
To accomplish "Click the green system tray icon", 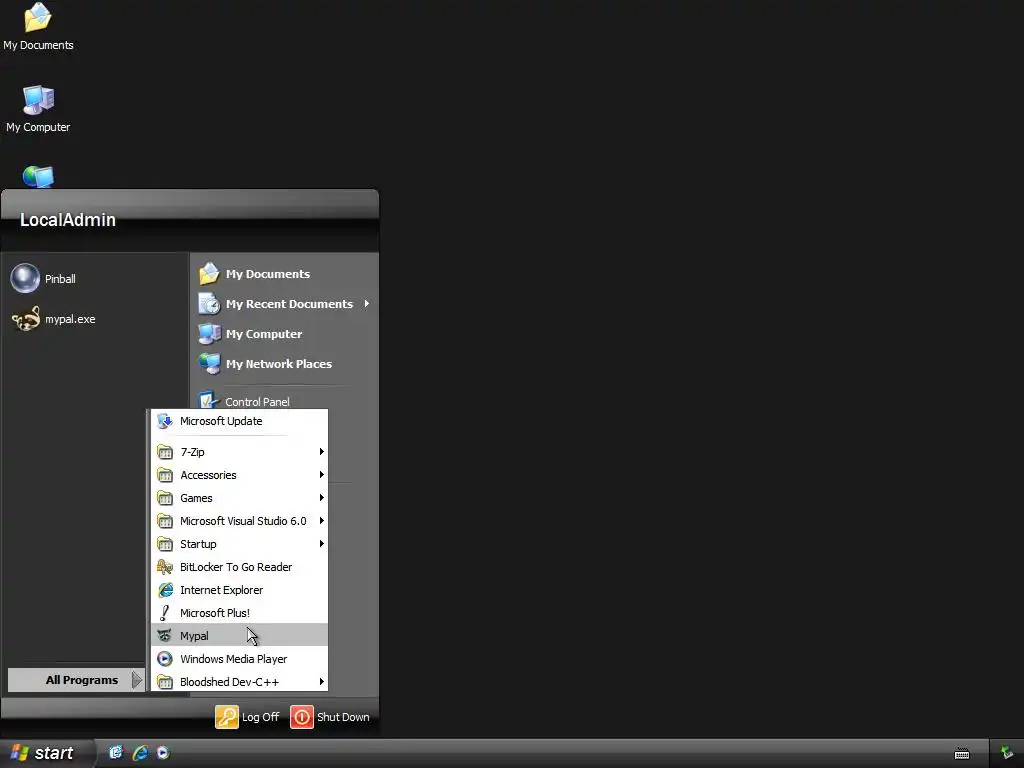I will pos(1006,754).
